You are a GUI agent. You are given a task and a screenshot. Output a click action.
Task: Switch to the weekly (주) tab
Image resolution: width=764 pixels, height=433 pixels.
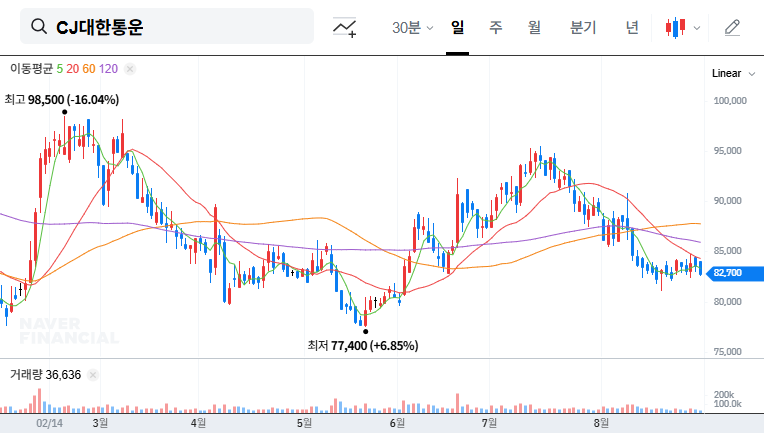[x=496, y=27]
